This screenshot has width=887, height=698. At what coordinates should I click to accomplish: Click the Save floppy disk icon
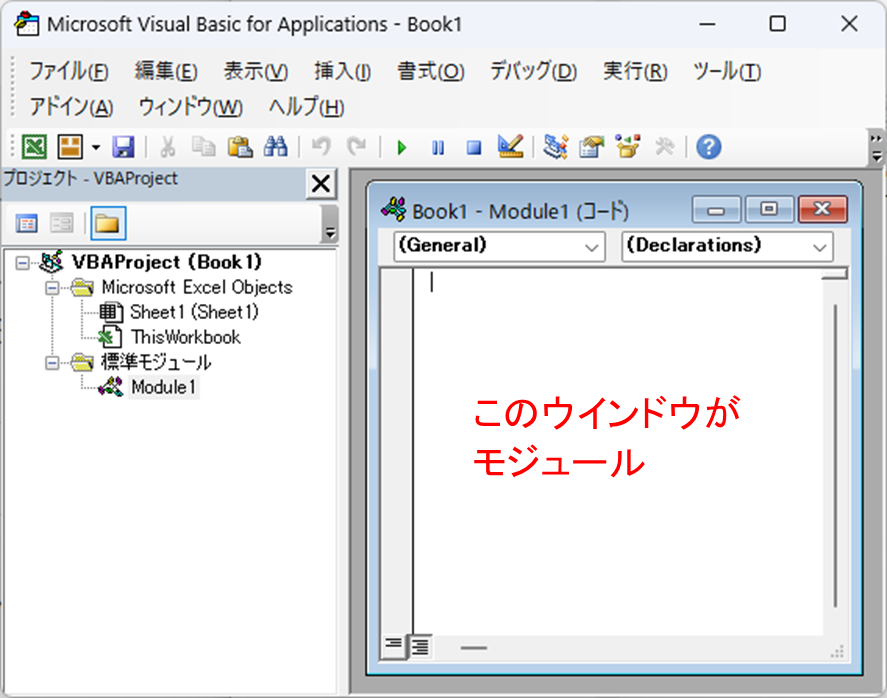(x=123, y=147)
